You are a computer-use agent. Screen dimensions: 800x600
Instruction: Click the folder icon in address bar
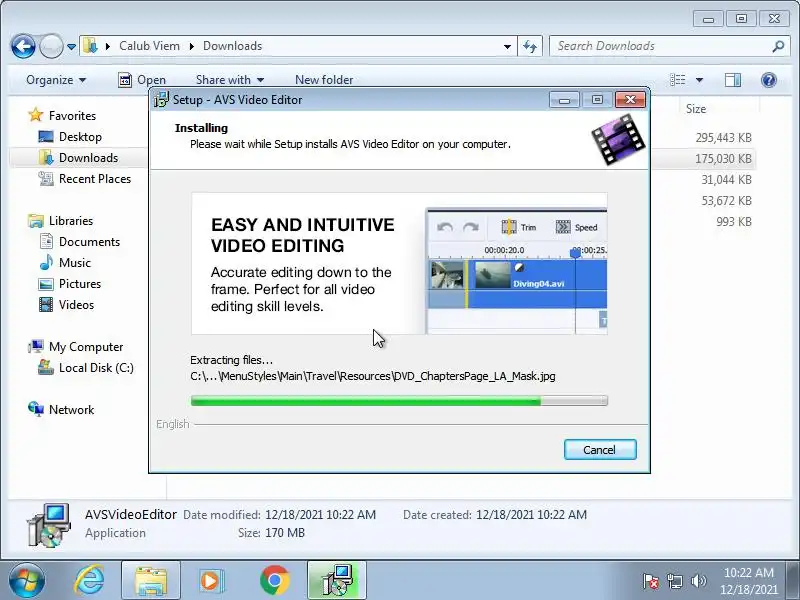pyautogui.click(x=90, y=46)
